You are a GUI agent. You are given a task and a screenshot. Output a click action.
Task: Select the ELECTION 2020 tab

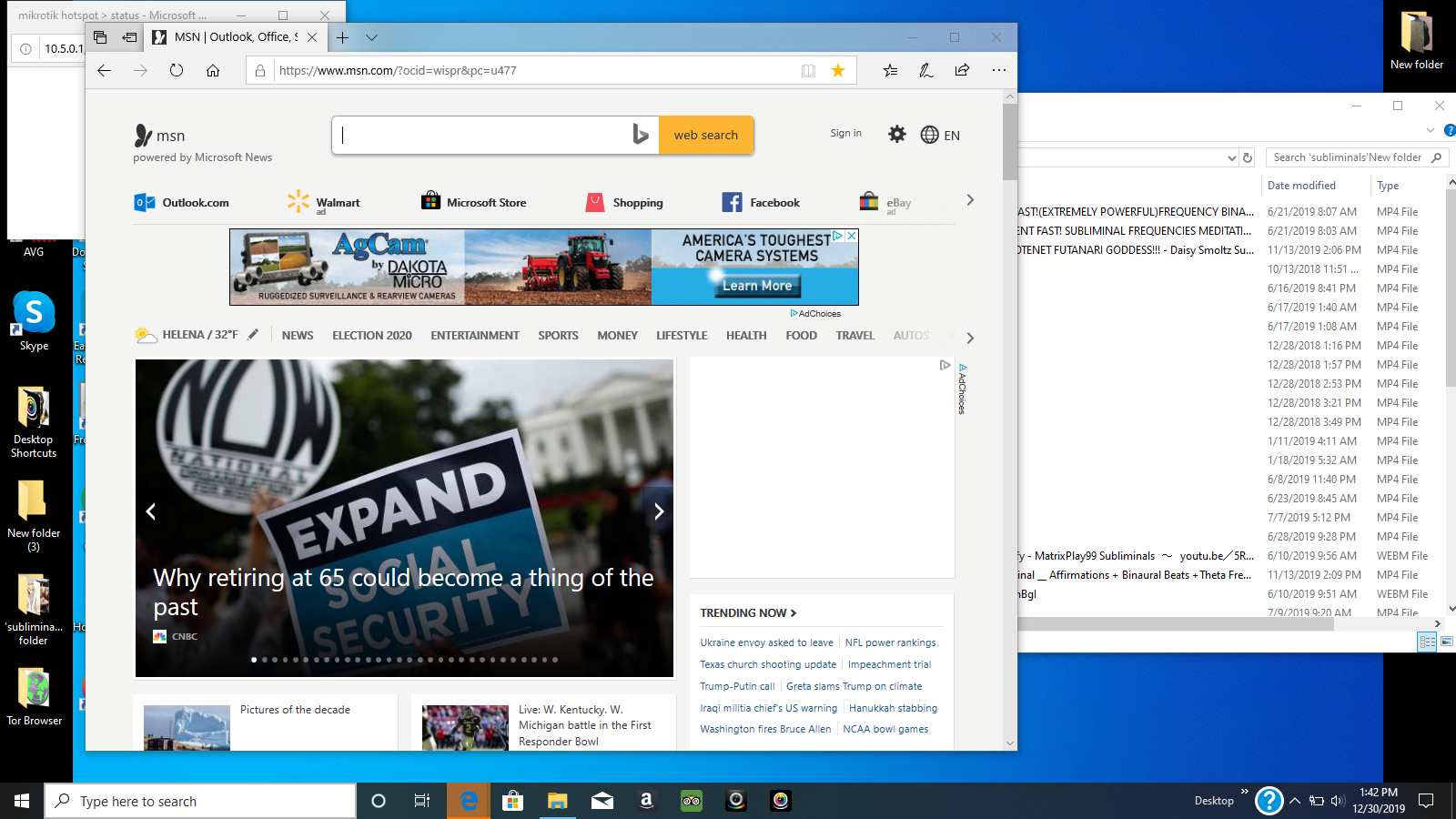372,335
